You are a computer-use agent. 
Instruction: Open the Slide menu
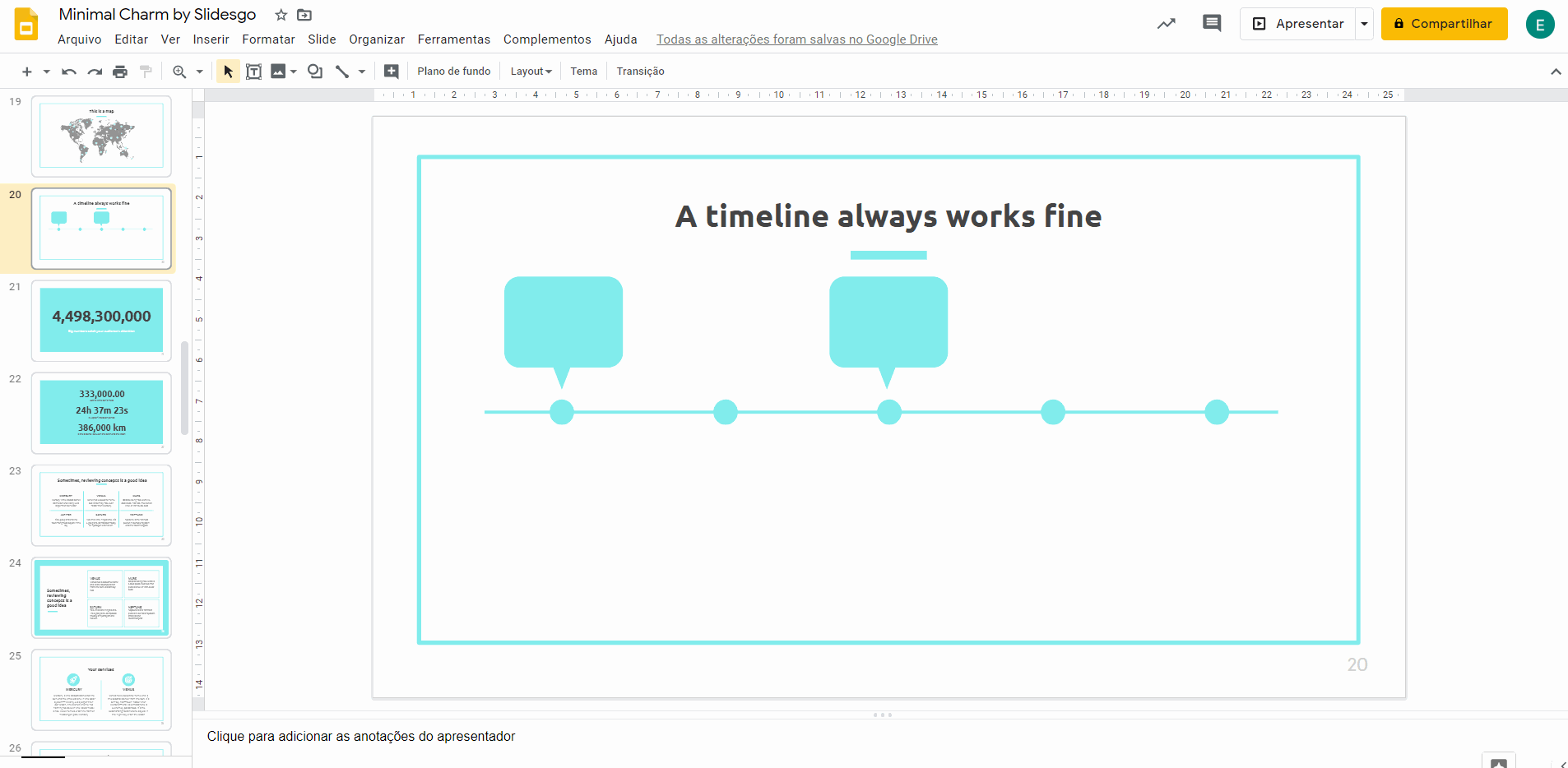(322, 39)
